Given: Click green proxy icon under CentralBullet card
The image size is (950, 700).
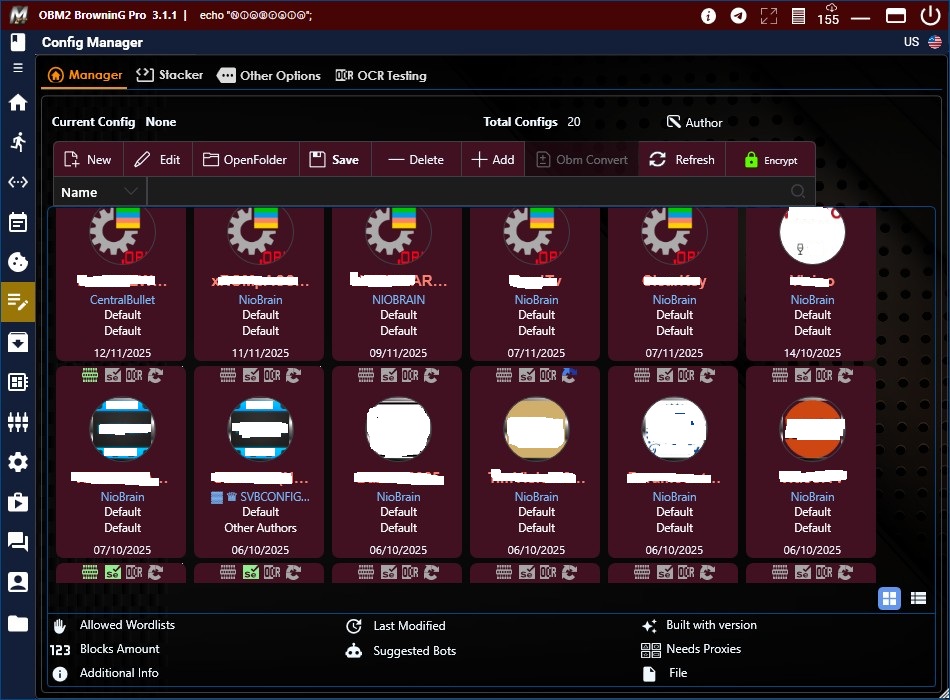Looking at the screenshot, I should point(90,376).
